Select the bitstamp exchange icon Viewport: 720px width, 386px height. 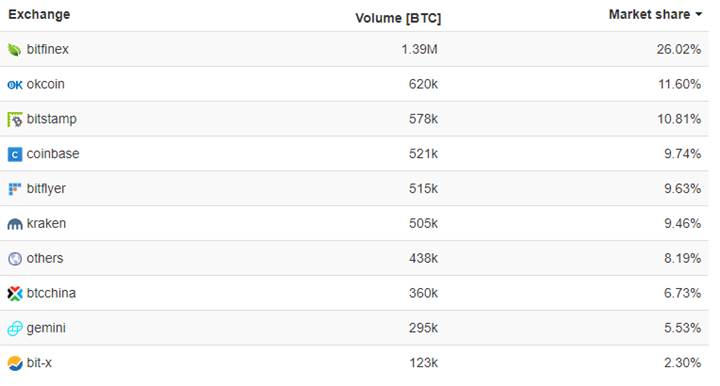coord(15,119)
